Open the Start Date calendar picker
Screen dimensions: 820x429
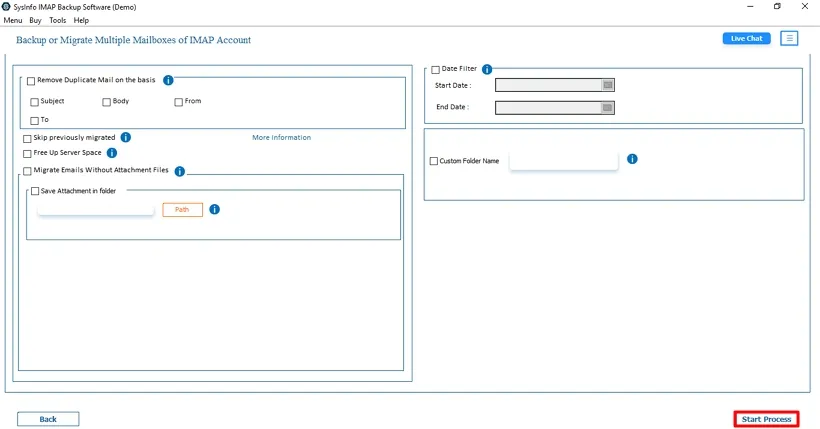[607, 85]
